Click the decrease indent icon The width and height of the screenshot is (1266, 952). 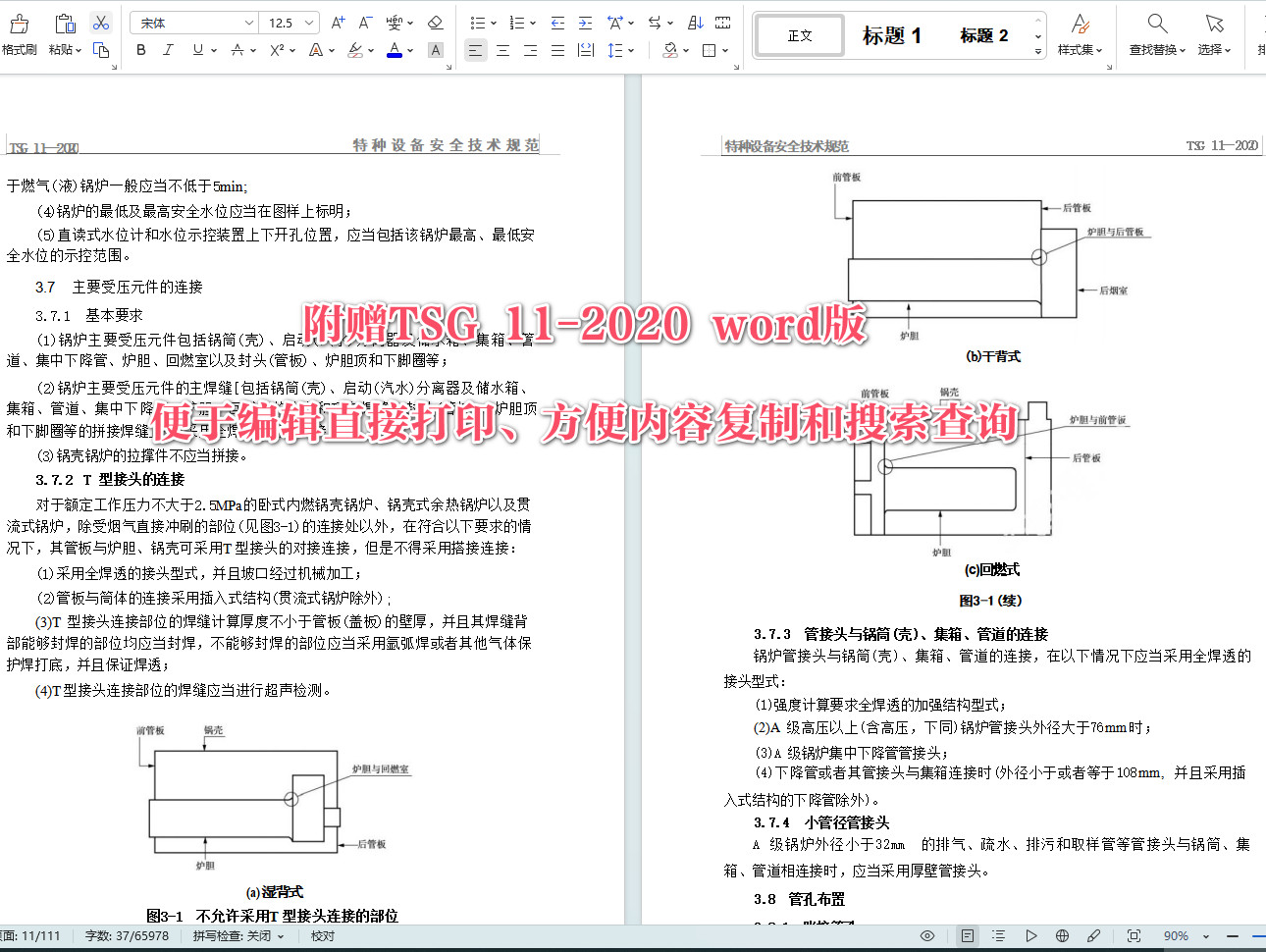click(x=557, y=23)
